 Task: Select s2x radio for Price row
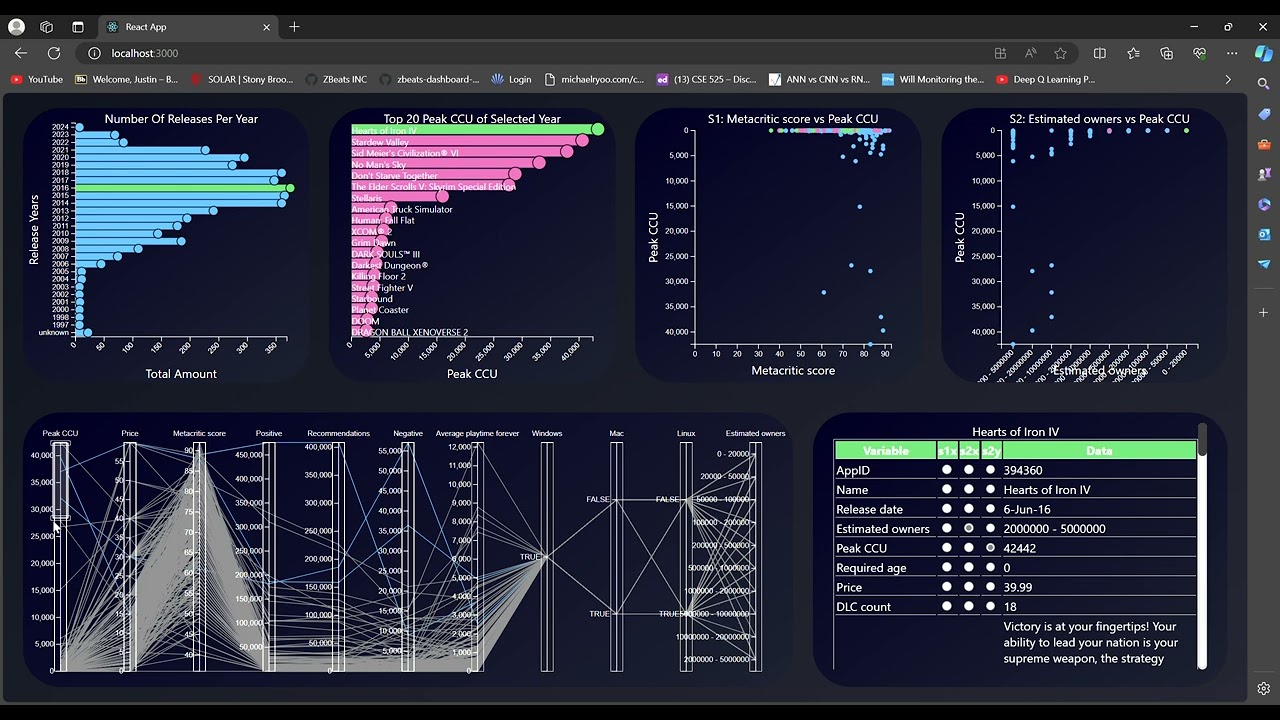click(x=969, y=587)
